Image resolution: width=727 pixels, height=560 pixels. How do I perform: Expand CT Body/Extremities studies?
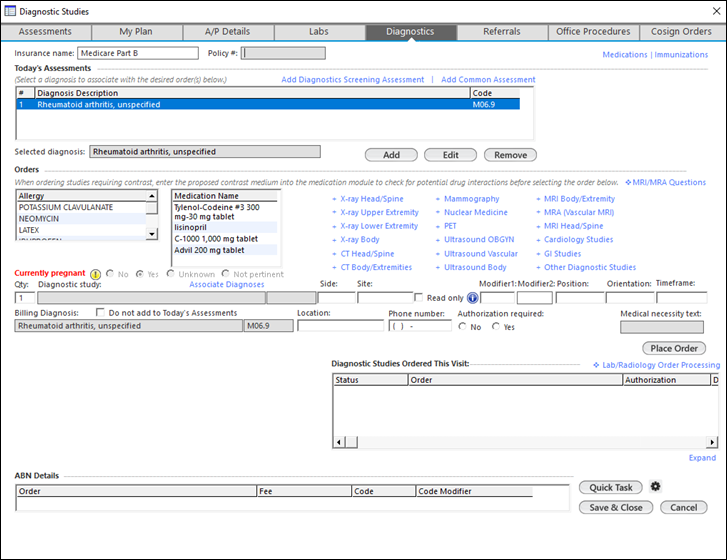(376, 267)
